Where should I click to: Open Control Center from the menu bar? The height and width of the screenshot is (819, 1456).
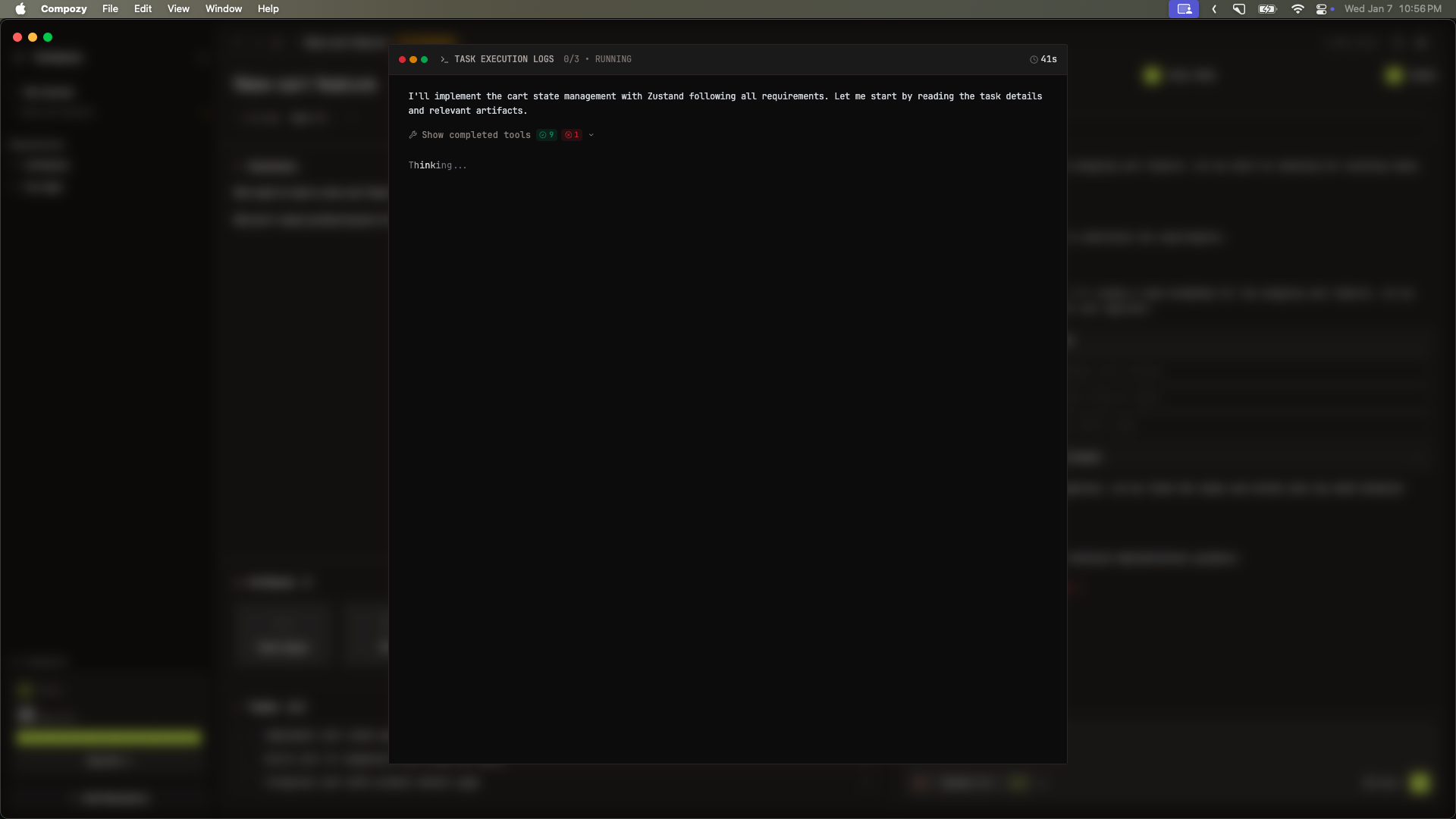tap(1323, 8)
